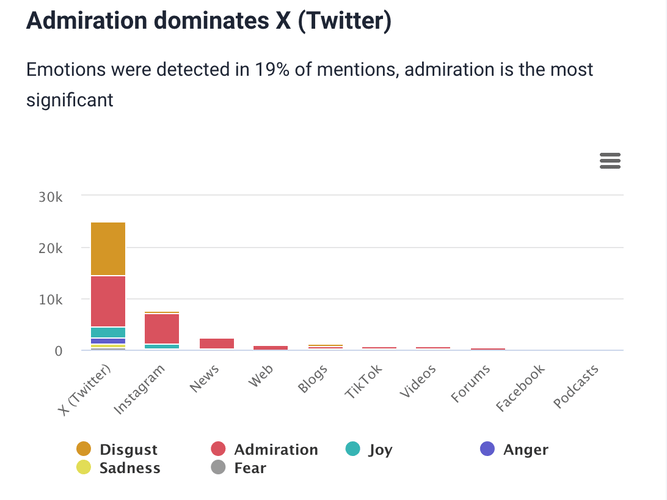This screenshot has width=667, height=500.
Task: Click the purple Anger legend dot
Action: (x=487, y=450)
